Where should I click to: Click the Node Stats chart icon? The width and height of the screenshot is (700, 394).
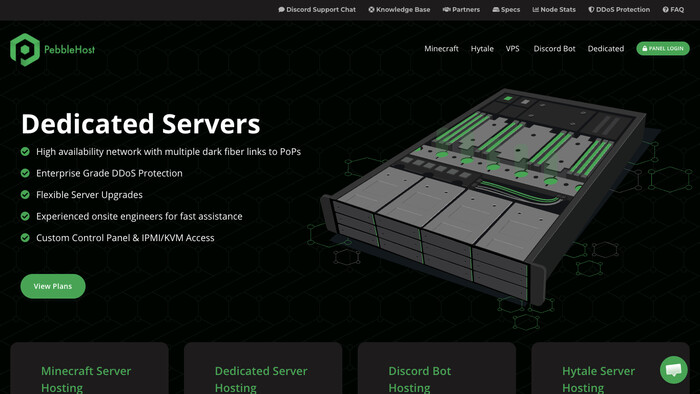coord(536,9)
